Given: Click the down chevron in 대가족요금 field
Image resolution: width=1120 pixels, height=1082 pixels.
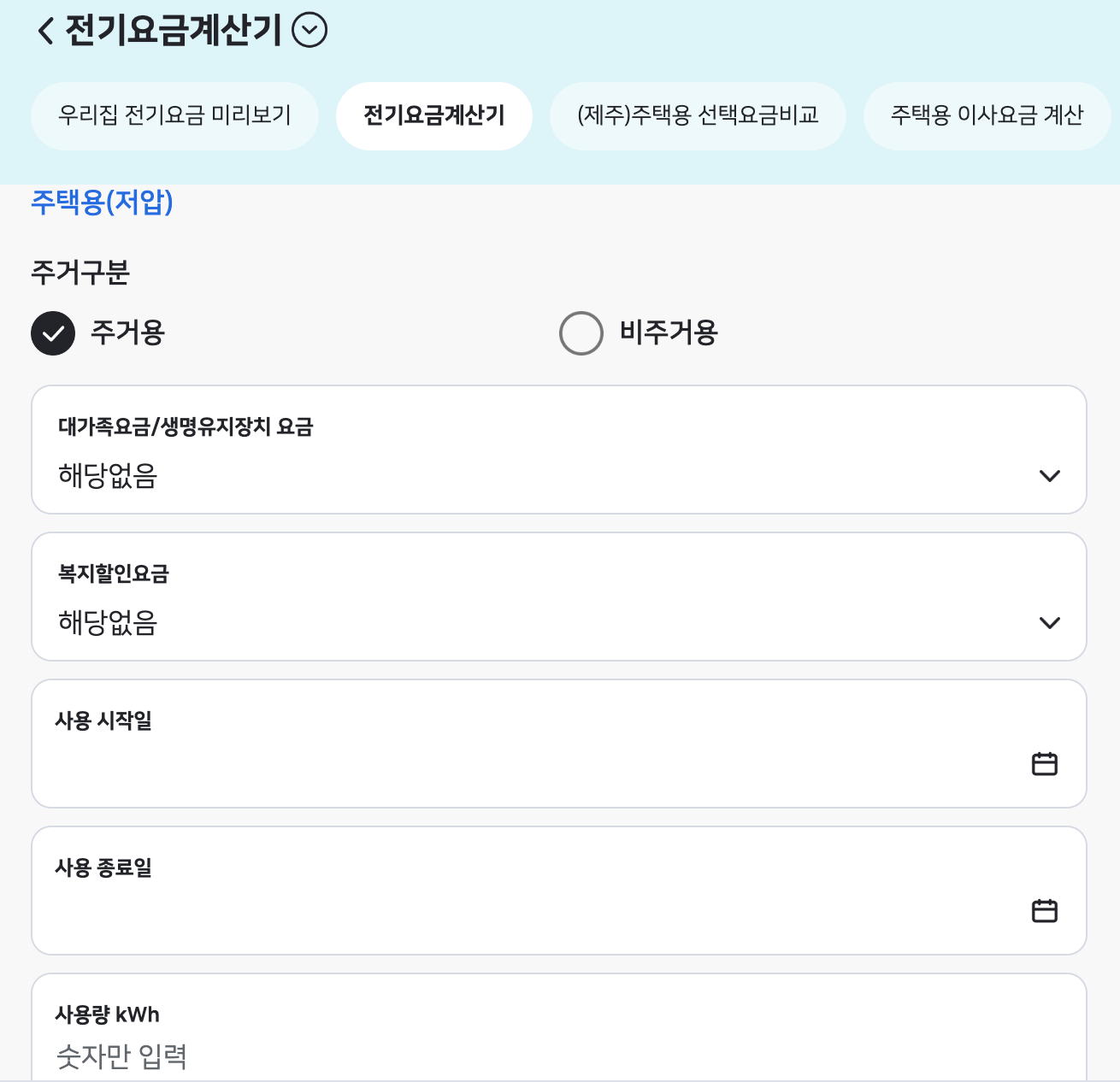Looking at the screenshot, I should (x=1050, y=476).
